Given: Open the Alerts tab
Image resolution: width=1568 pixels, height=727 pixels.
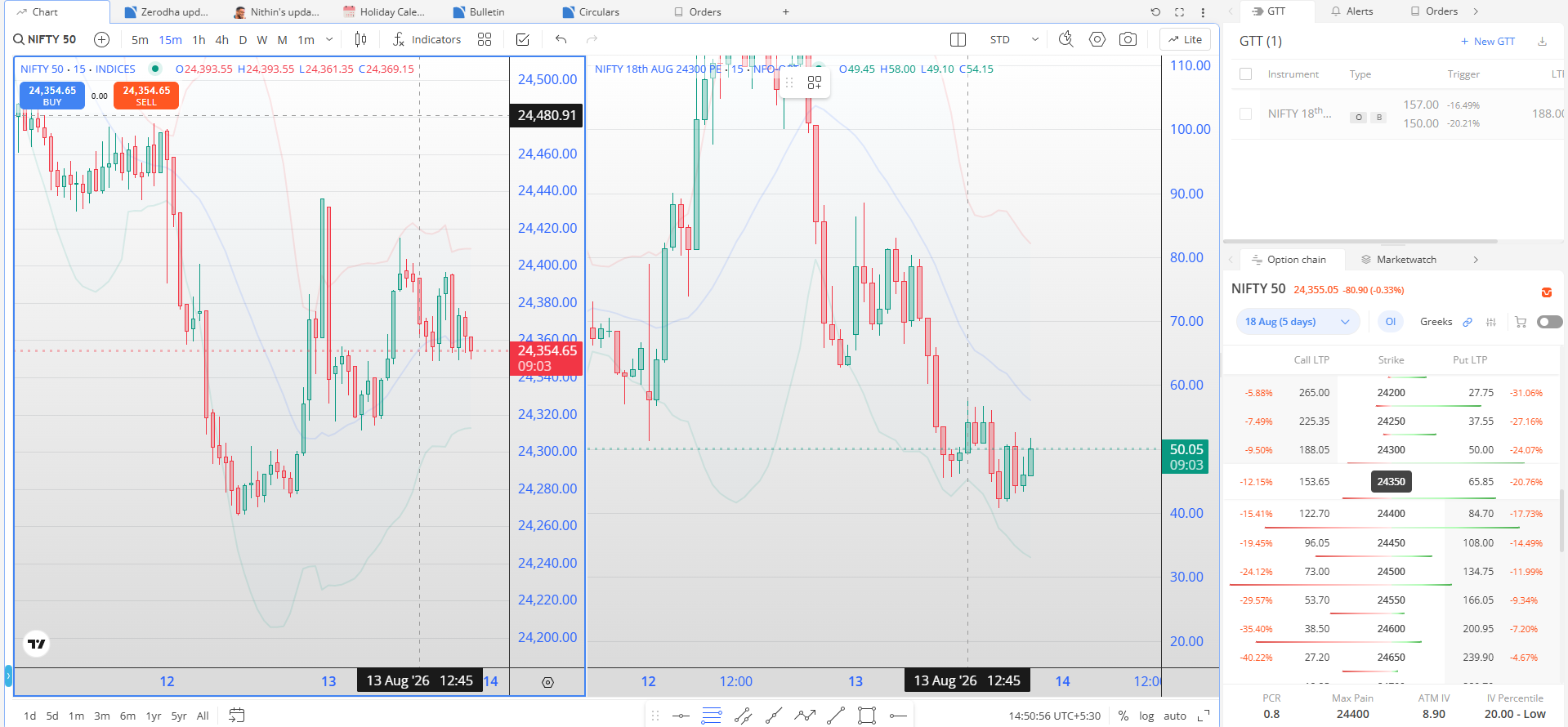Looking at the screenshot, I should point(1352,11).
